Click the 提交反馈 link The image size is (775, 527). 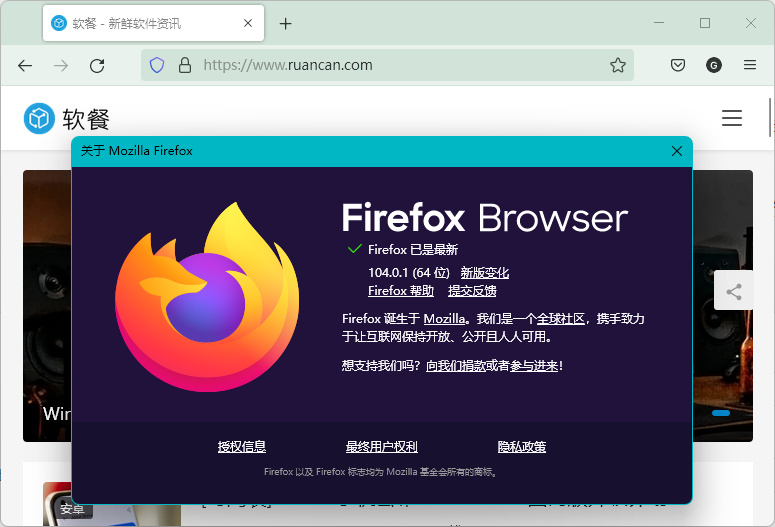click(472, 291)
